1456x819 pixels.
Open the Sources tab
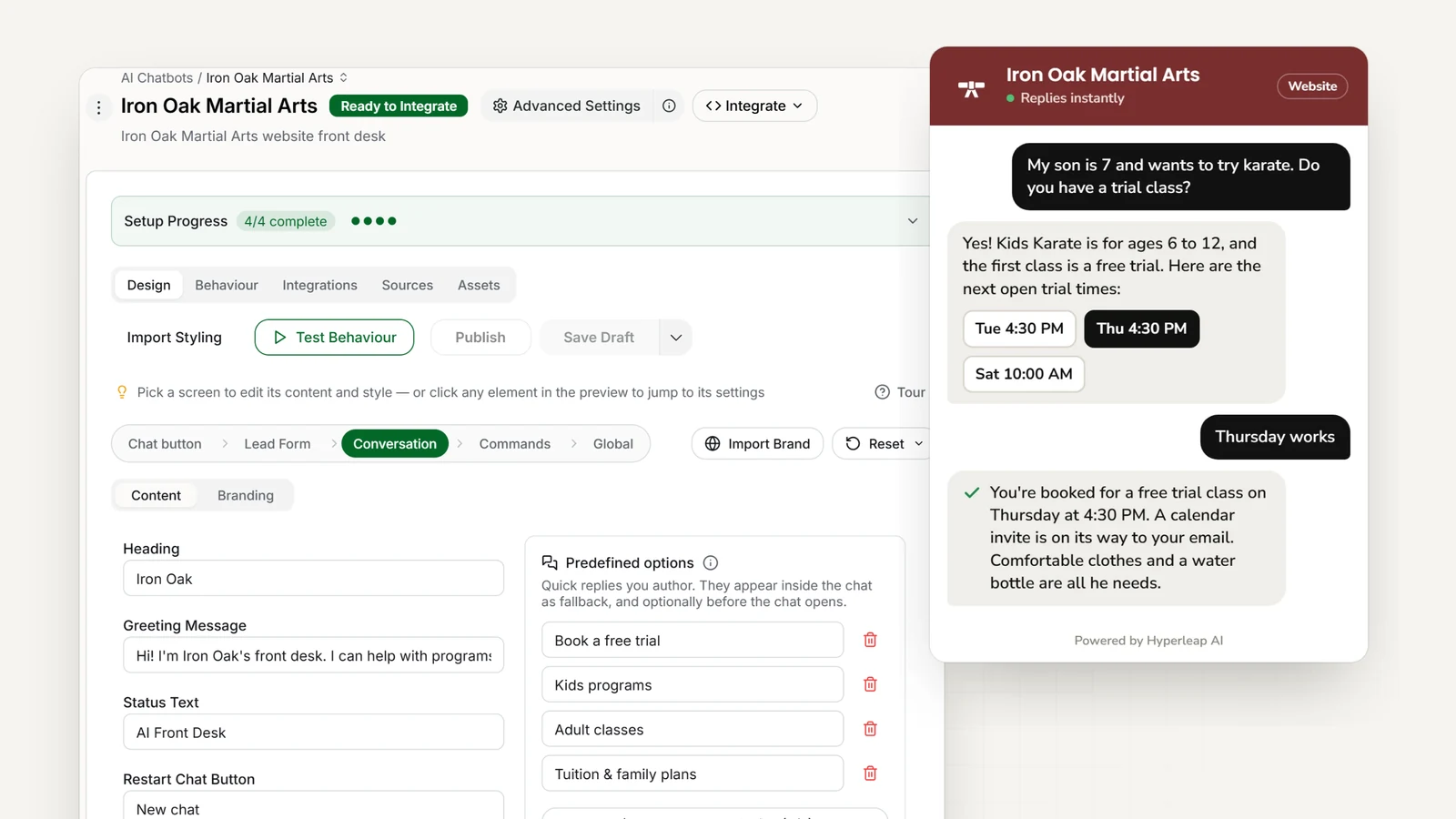coord(407,285)
